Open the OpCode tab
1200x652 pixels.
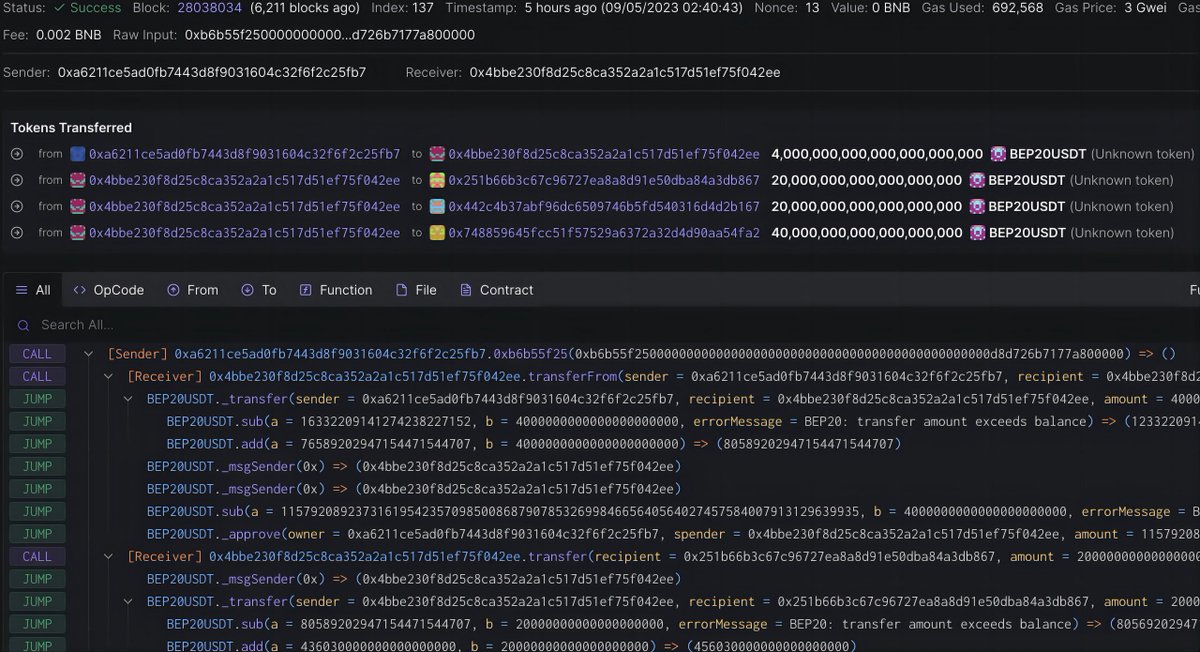pos(109,290)
